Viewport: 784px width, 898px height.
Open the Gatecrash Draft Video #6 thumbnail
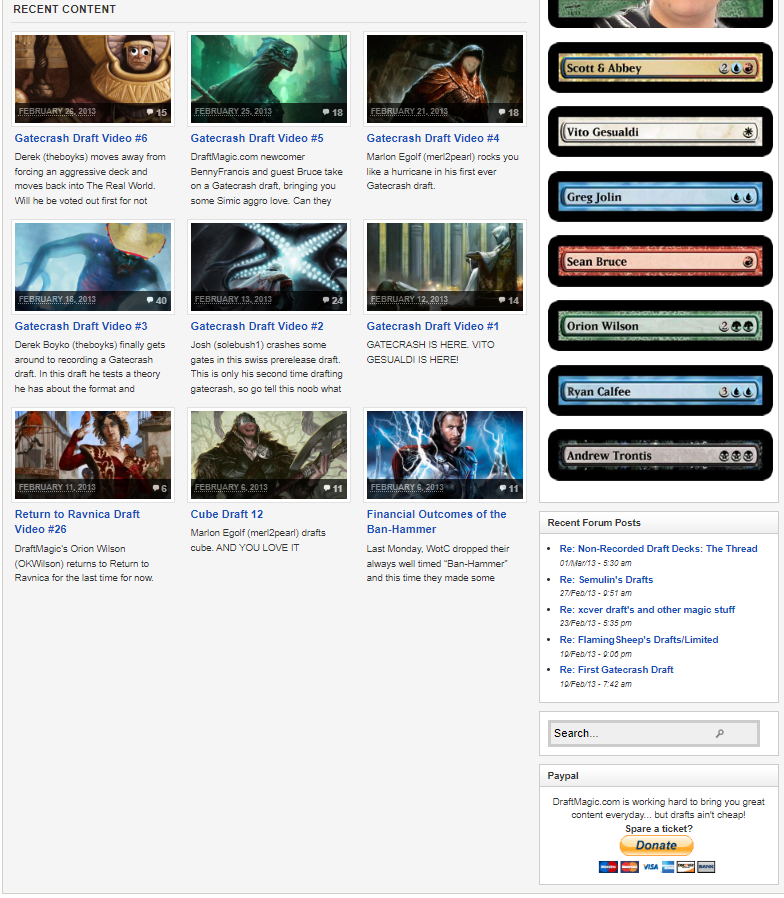(93, 79)
